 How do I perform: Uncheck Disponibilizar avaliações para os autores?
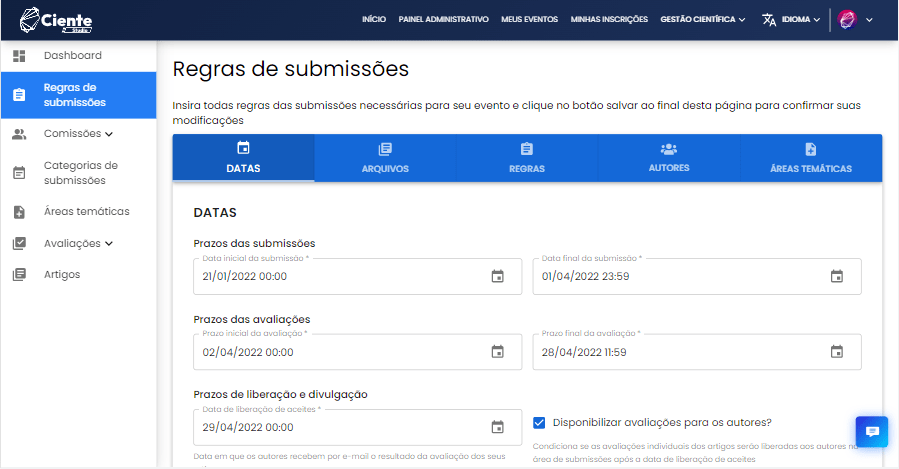539,423
